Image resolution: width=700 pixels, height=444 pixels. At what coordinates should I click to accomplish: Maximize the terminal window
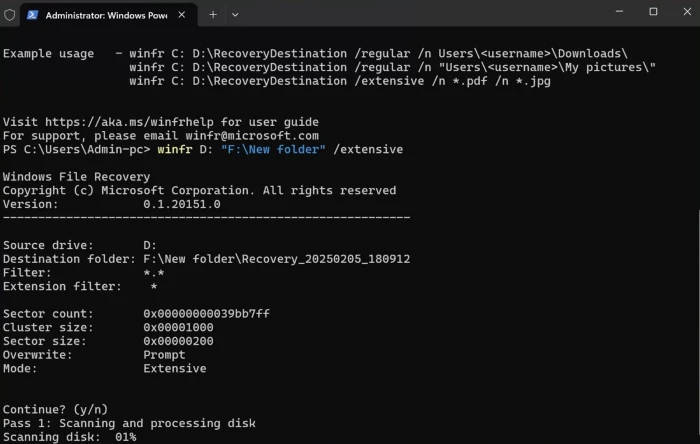click(653, 12)
